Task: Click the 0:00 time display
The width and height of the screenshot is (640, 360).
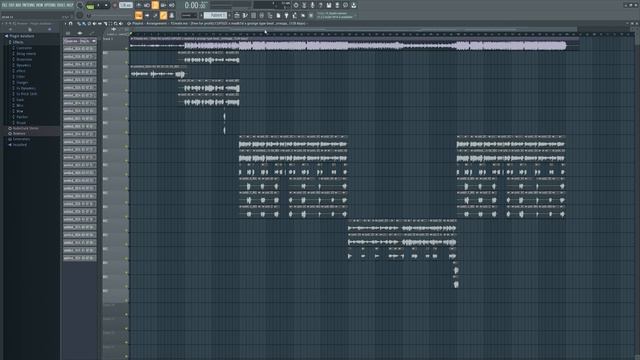Action: click(195, 5)
